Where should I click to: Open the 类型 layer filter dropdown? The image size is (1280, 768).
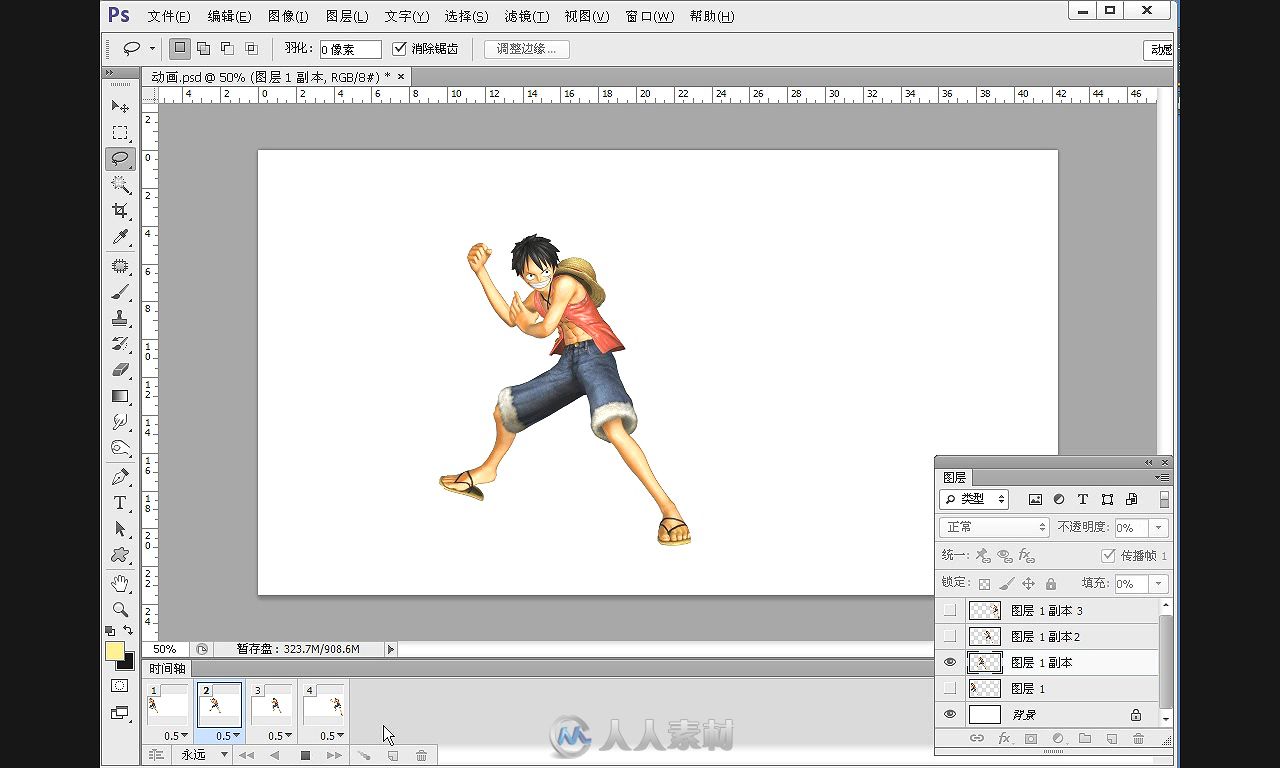[974, 499]
